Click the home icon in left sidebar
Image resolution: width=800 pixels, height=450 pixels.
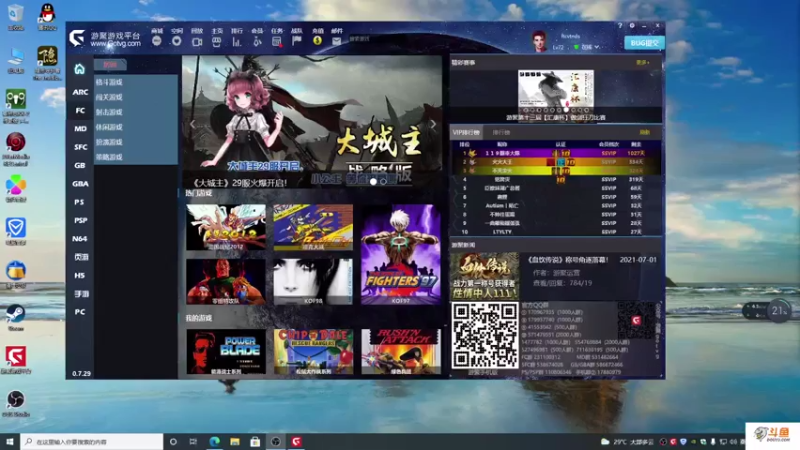click(x=80, y=69)
